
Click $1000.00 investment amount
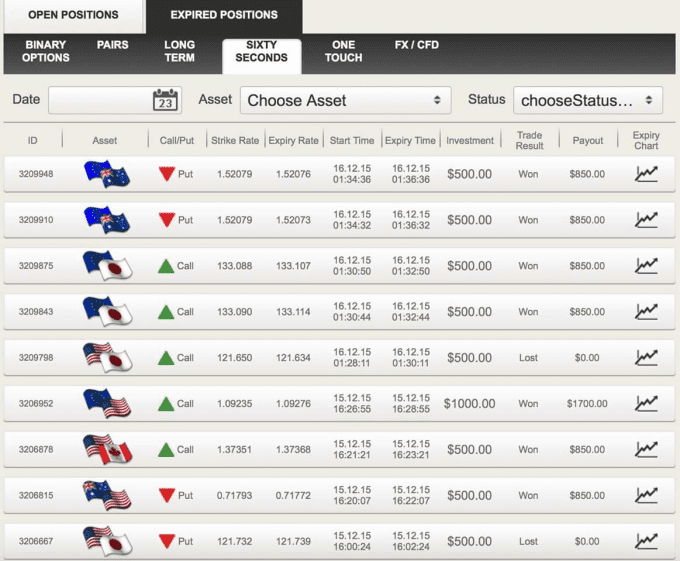(469, 404)
